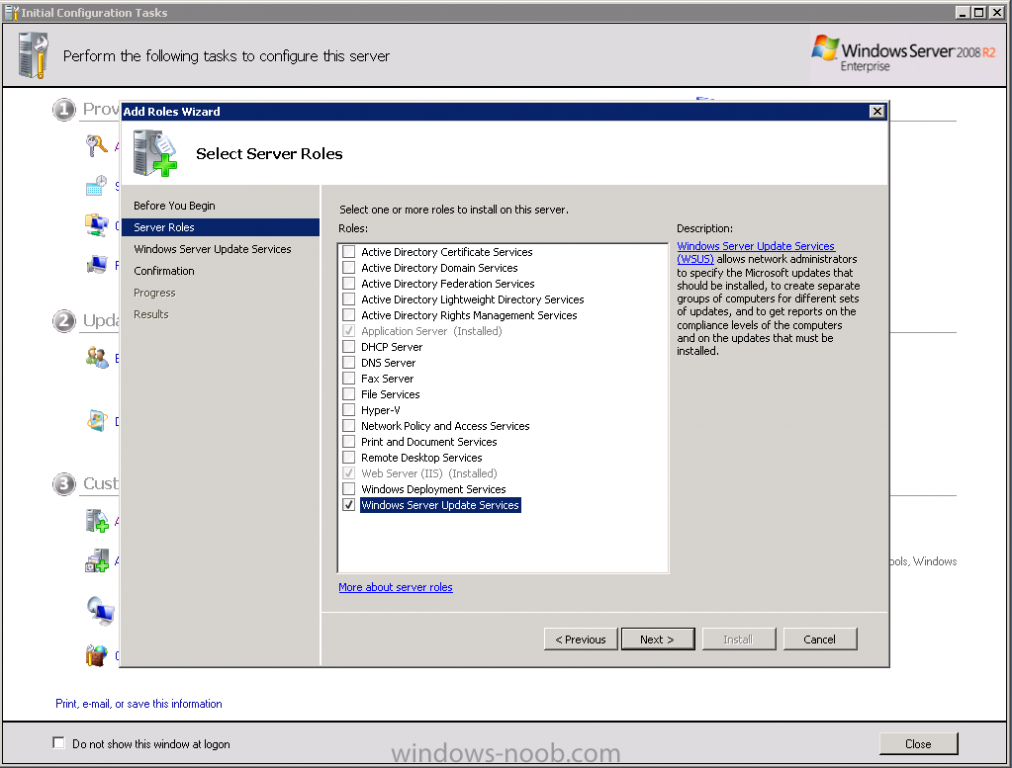Click the configure networking icon
The image size is (1012, 768).
click(97, 225)
